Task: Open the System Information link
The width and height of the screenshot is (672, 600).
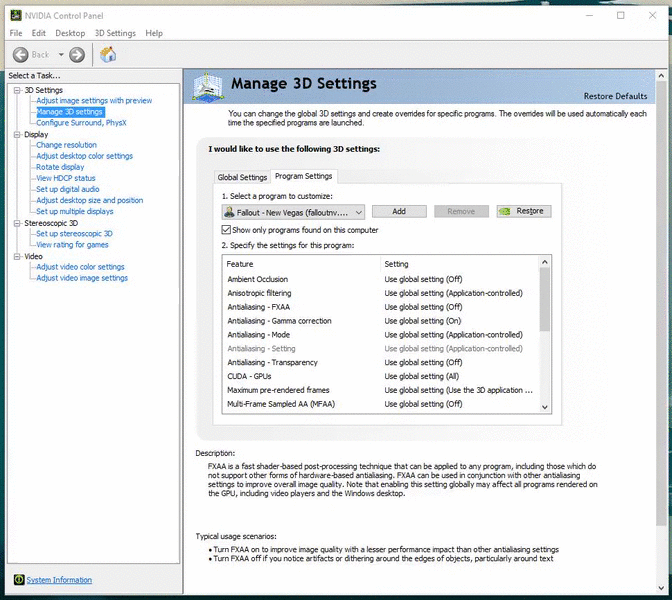Action: [59, 580]
